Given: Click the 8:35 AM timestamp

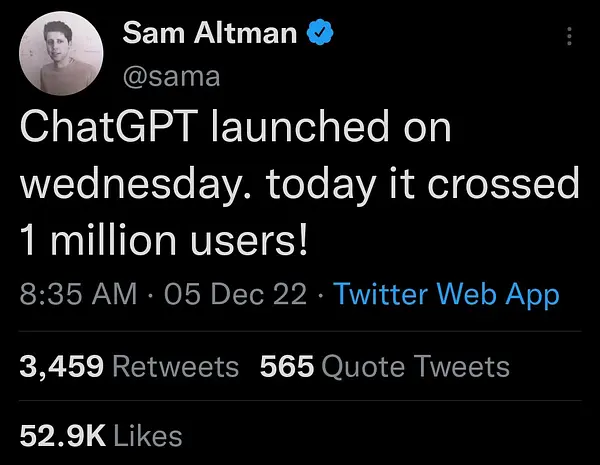Looking at the screenshot, I should (78, 294).
